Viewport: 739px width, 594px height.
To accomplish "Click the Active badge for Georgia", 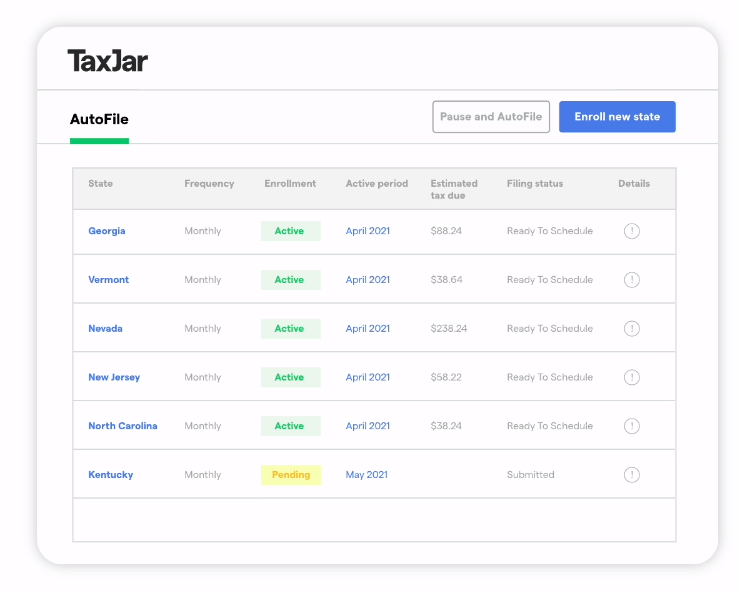I will tap(291, 231).
